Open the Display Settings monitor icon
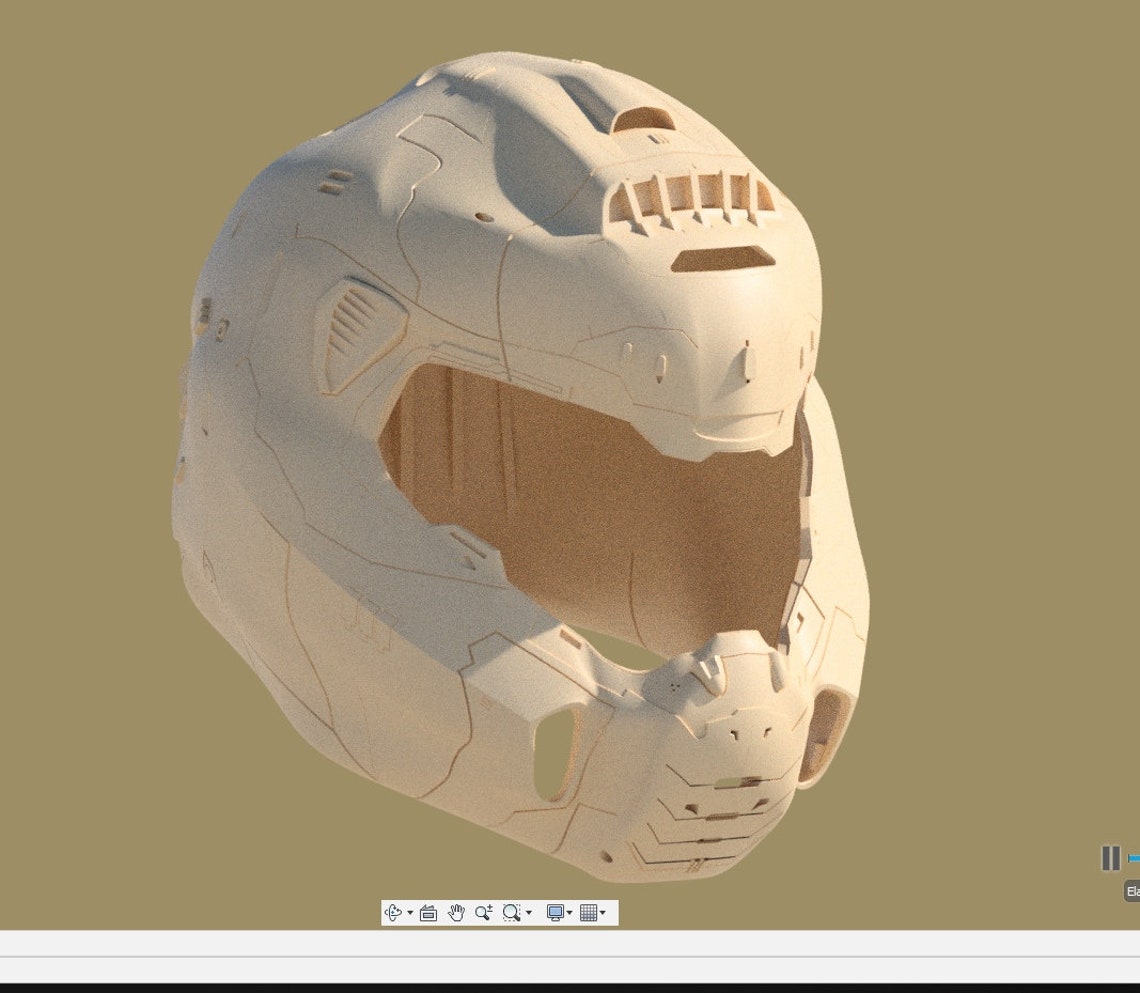The image size is (1140, 993). click(555, 912)
